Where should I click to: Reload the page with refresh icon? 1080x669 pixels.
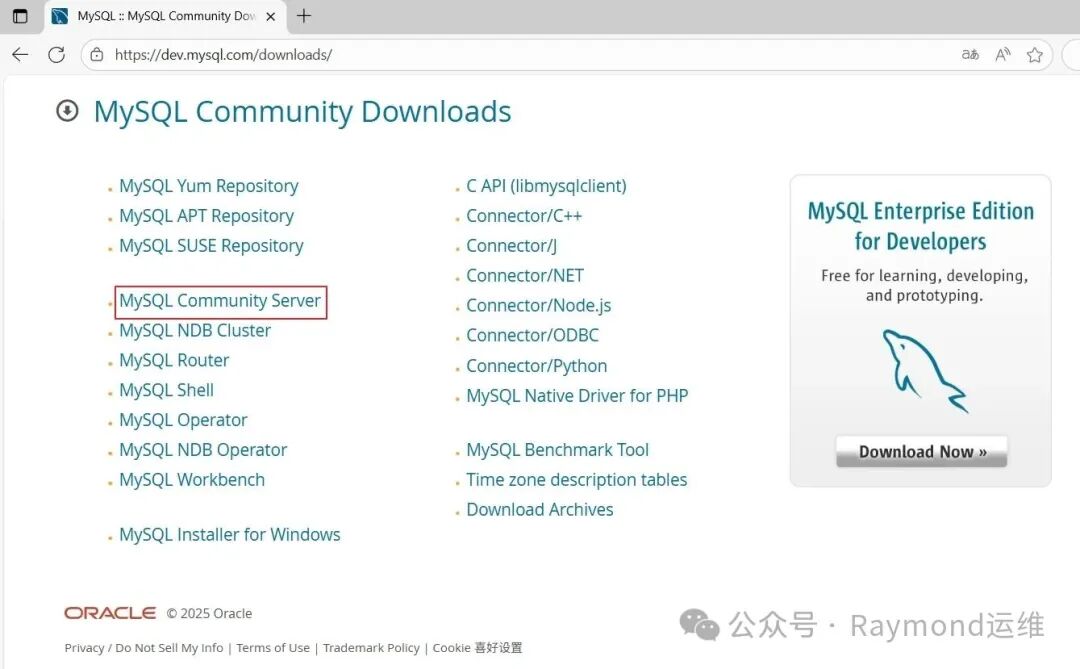click(56, 54)
